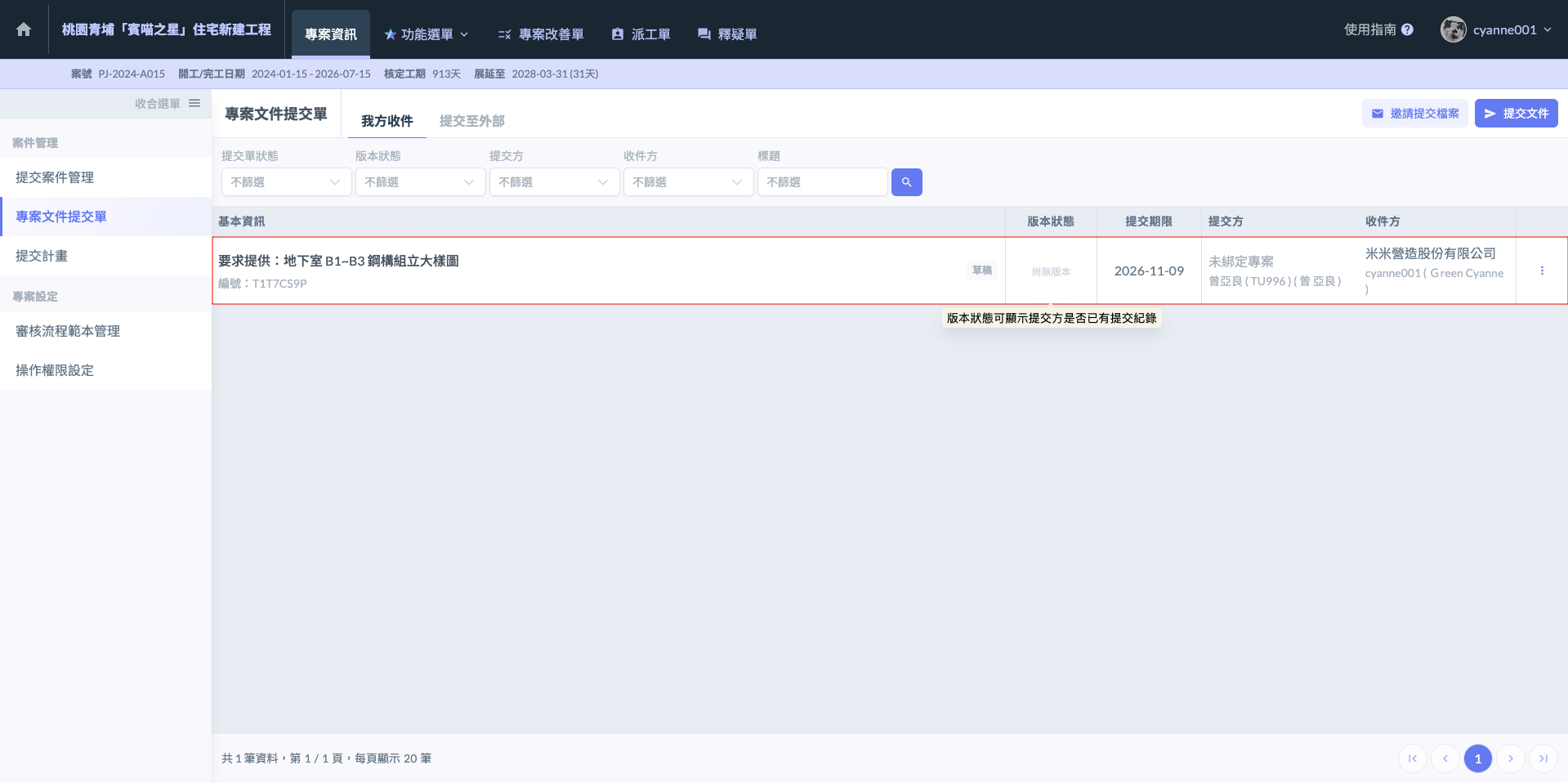Open 提交案件管理 in sidebar
This screenshot has width=1568, height=783.
(x=106, y=177)
